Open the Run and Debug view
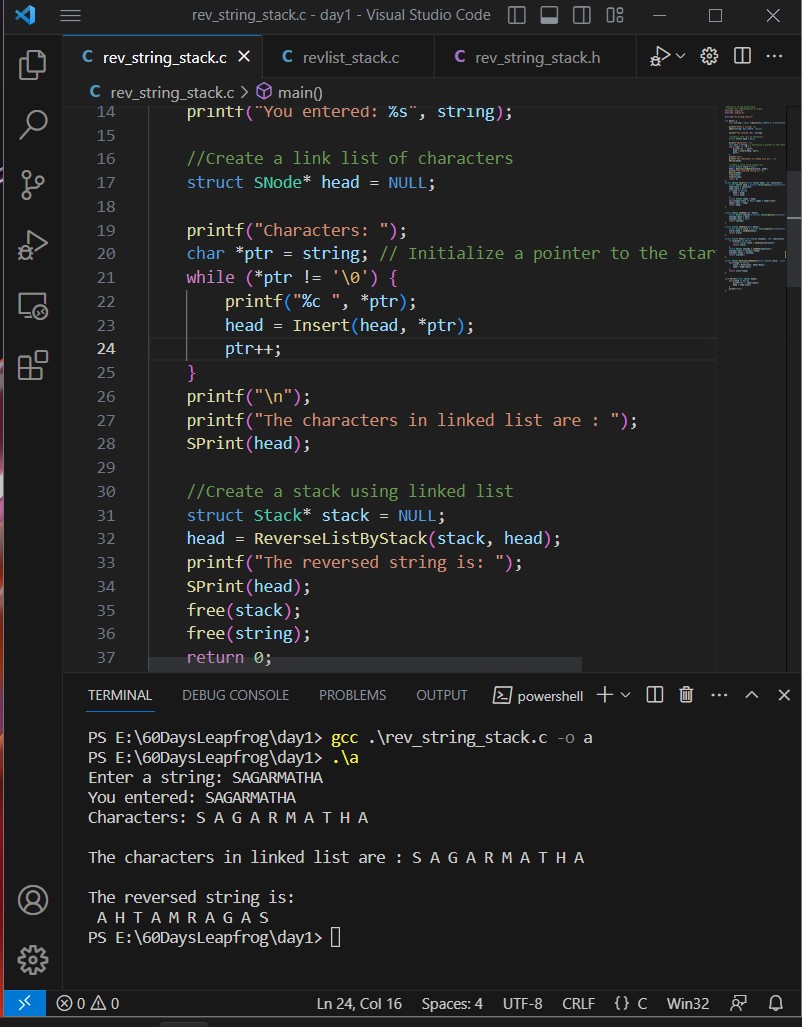This screenshot has height=1027, width=802. click(x=33, y=244)
